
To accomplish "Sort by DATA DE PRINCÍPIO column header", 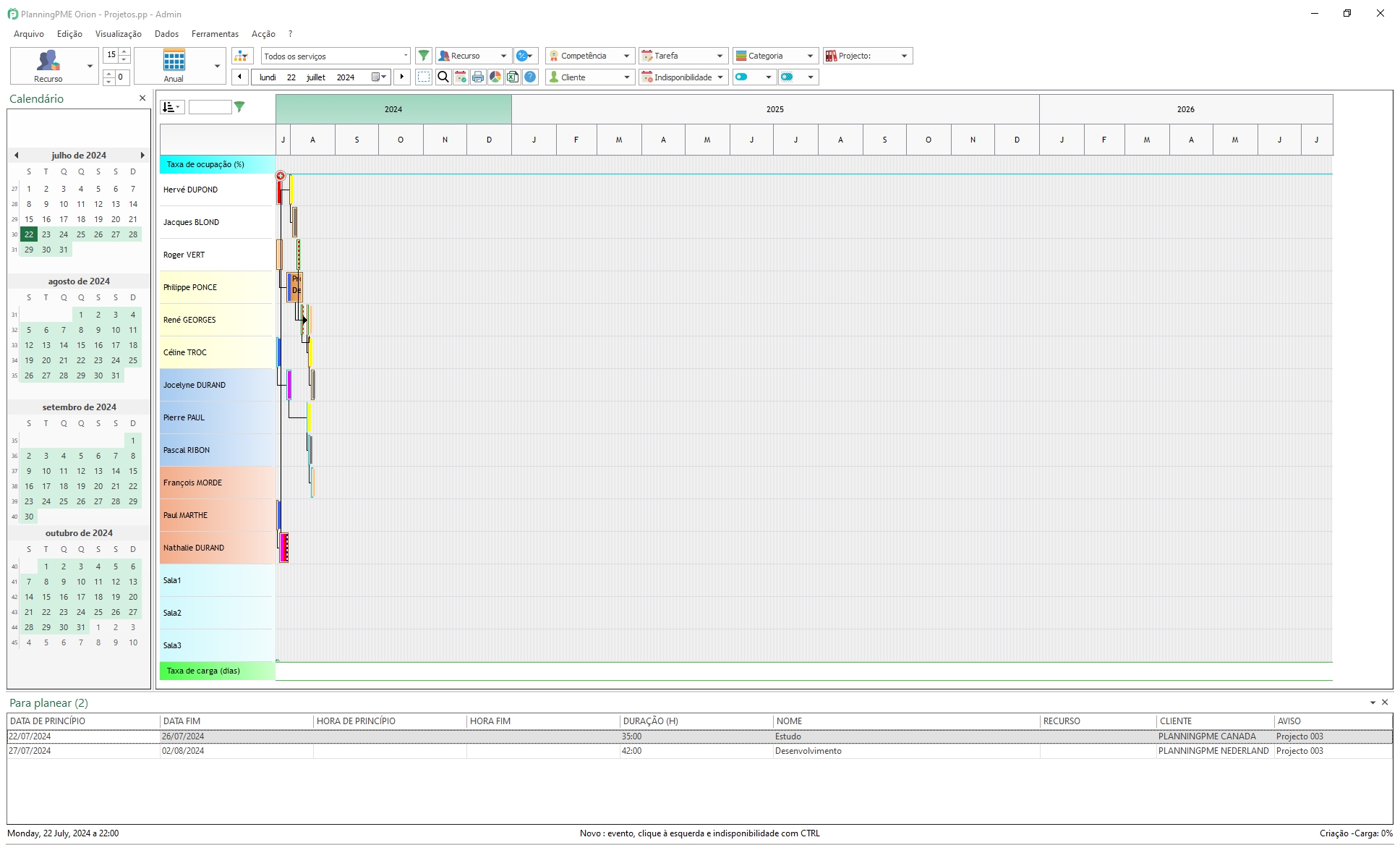I will tap(83, 721).
